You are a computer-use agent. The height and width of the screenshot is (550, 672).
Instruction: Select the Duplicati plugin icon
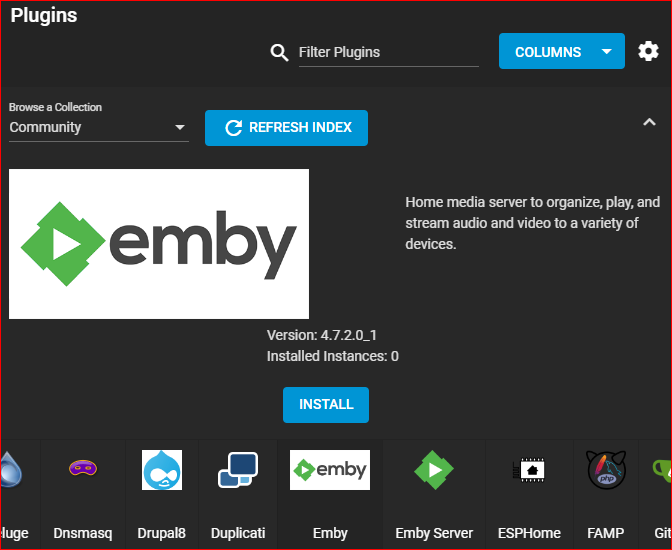[238, 470]
